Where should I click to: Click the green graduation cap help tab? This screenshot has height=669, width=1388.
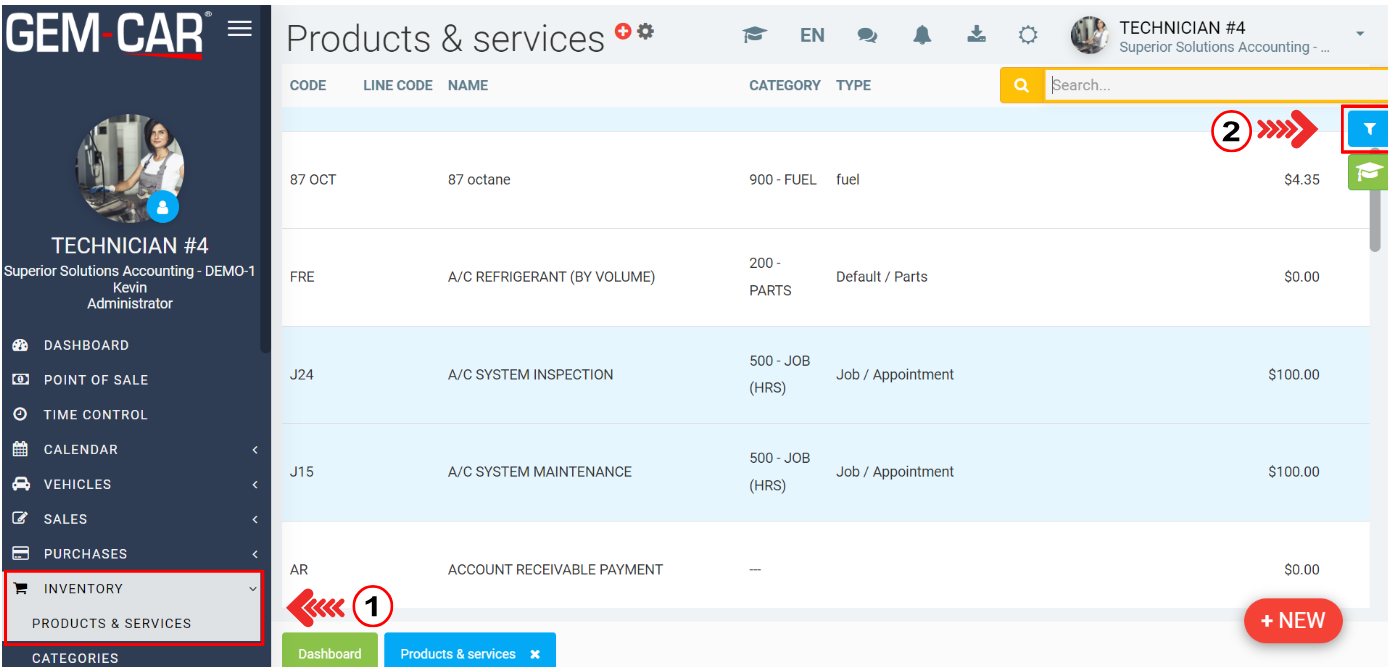1367,172
